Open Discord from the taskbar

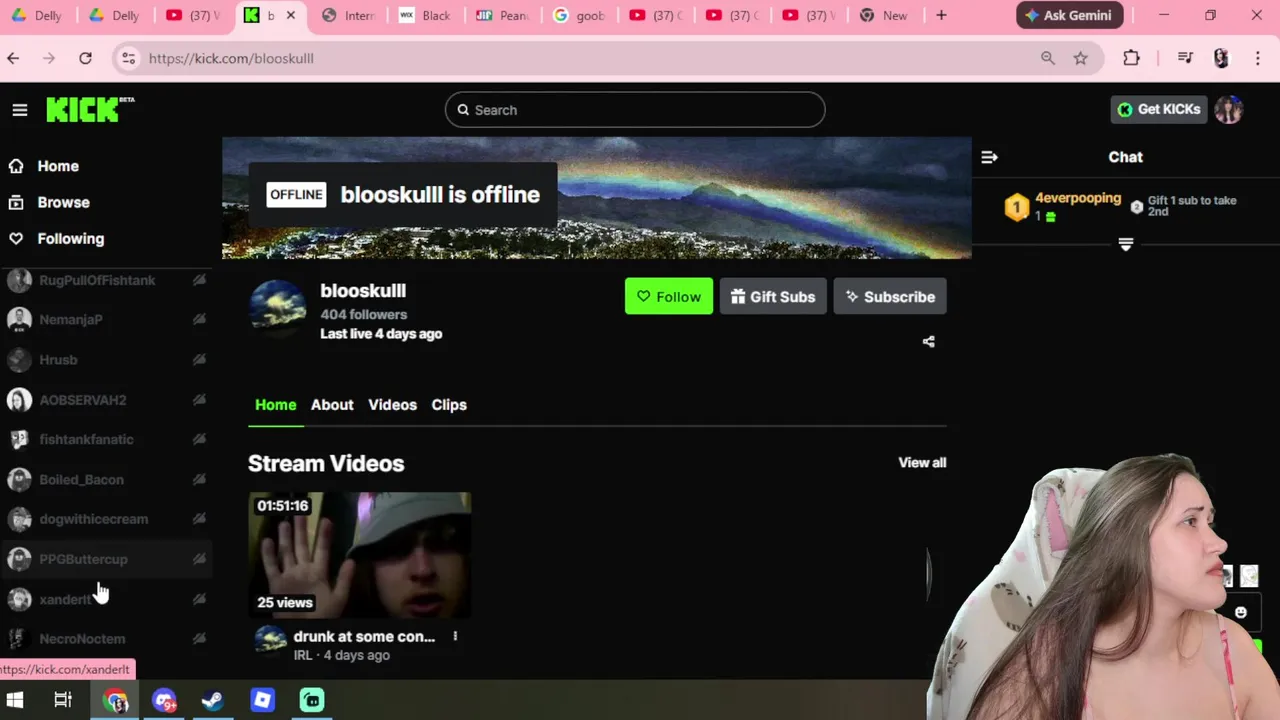(164, 700)
